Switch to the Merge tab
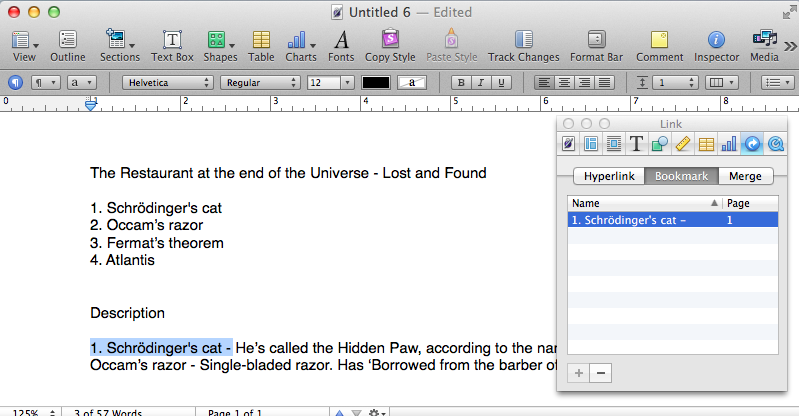This screenshot has height=416, width=799. [744, 176]
